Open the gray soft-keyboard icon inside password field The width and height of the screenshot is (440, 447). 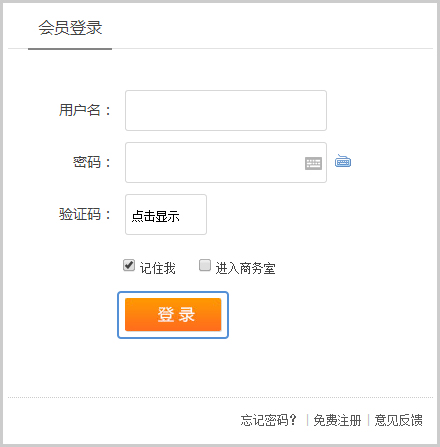point(313,163)
